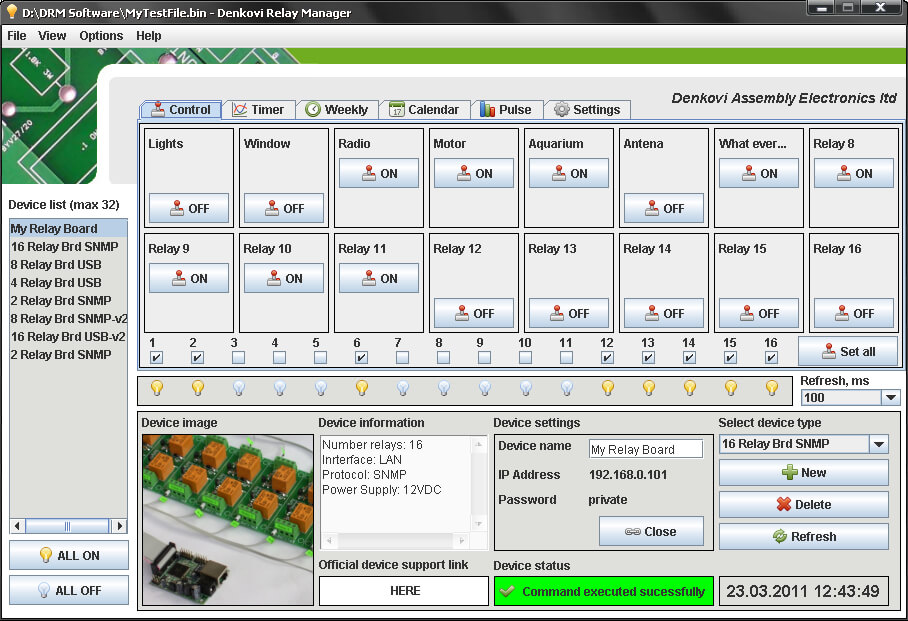The height and width of the screenshot is (621, 908).
Task: Click the Set all button
Action: [x=848, y=351]
